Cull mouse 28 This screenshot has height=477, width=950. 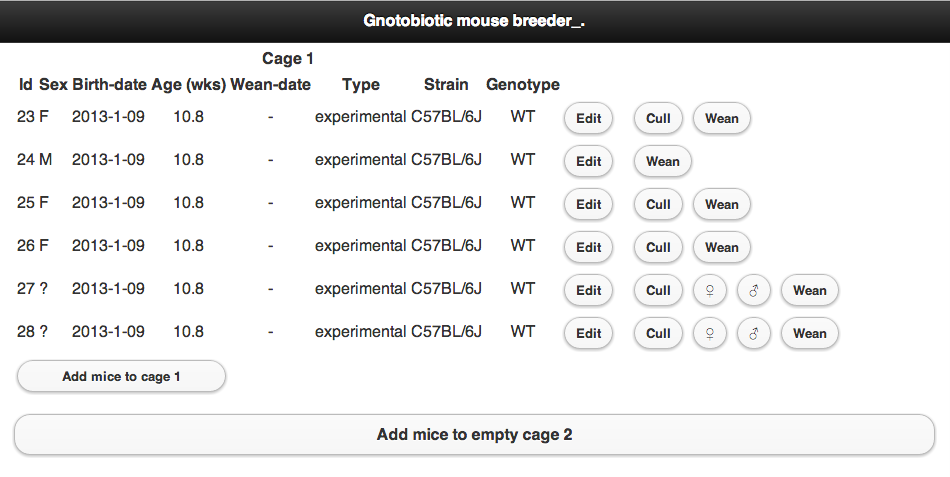coord(658,334)
